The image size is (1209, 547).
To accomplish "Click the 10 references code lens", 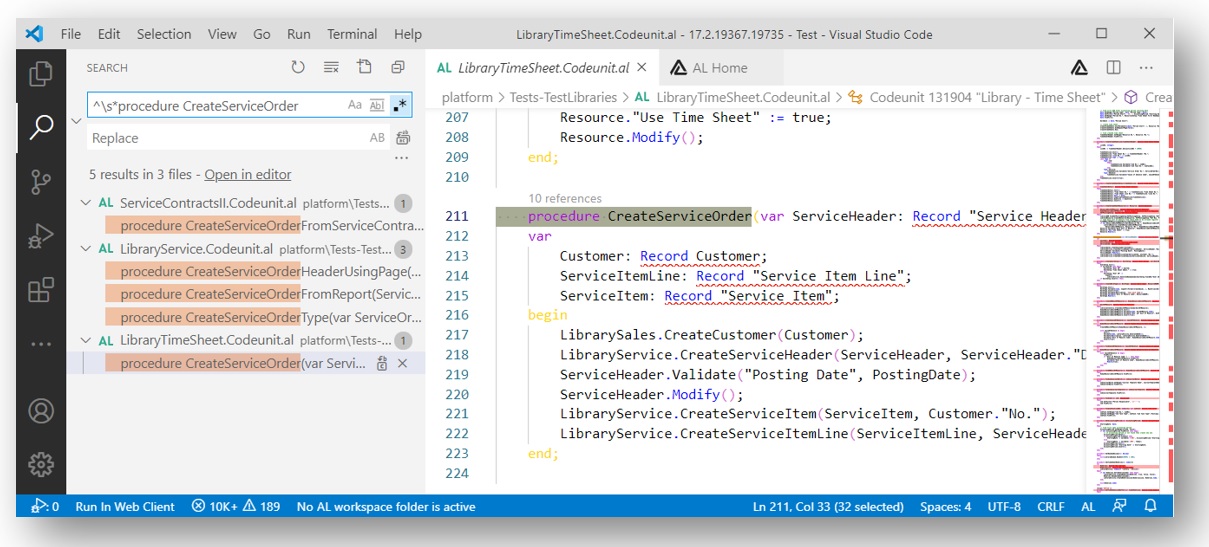I will 565,198.
